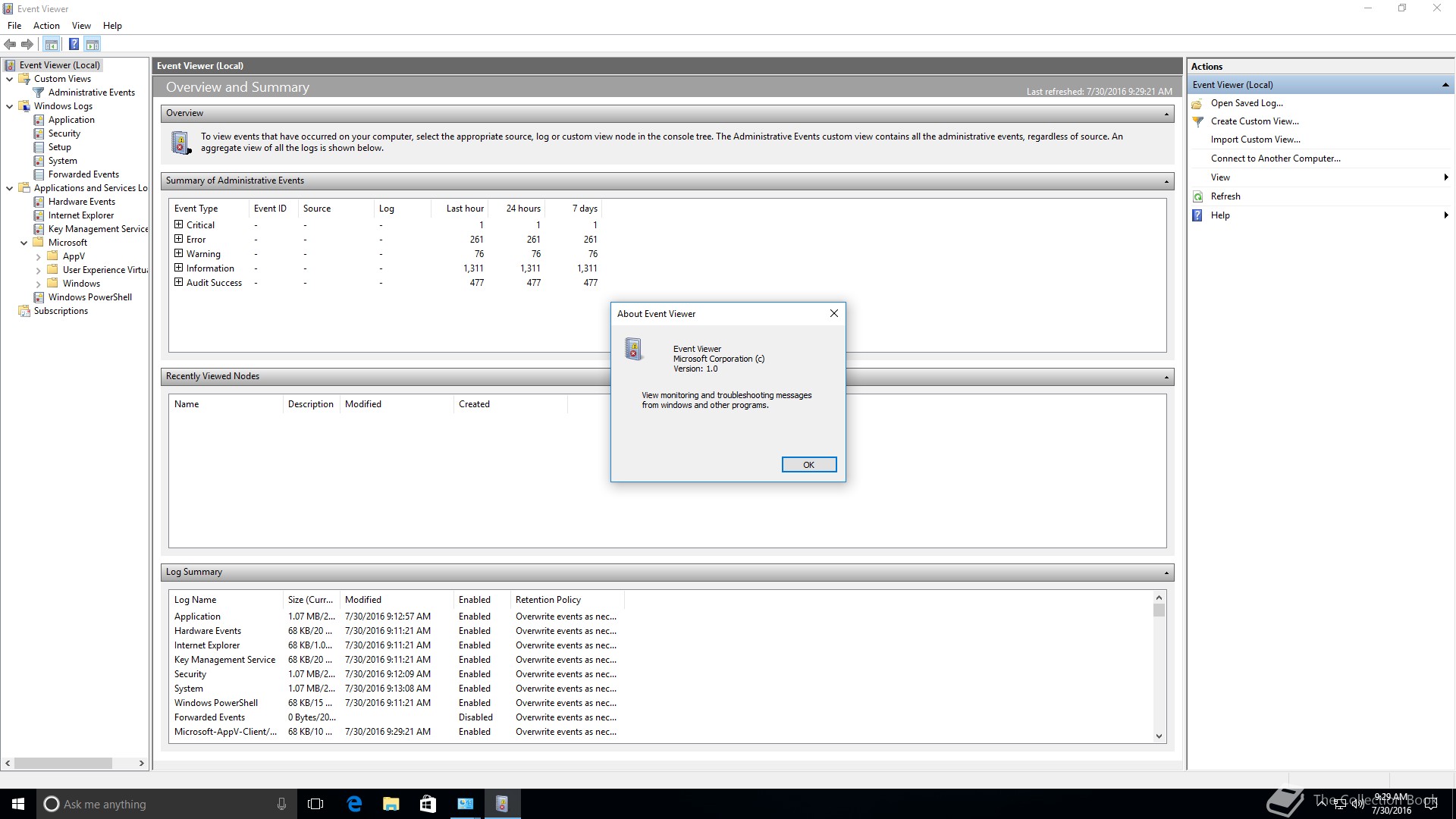Click the Setup log icon in tree
The image size is (1456, 819).
coord(39,147)
